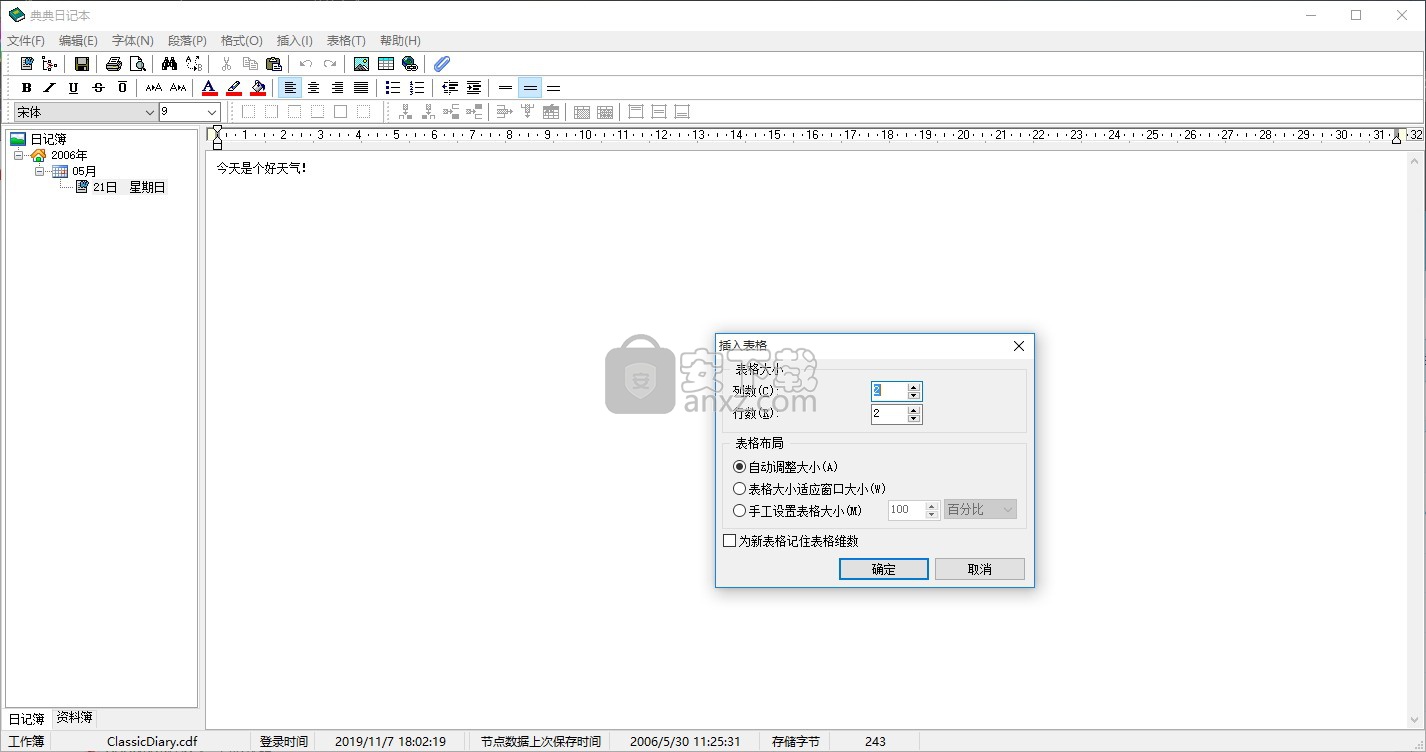
Task: Click the Insert Hyperlink globe icon
Action: pos(410,64)
